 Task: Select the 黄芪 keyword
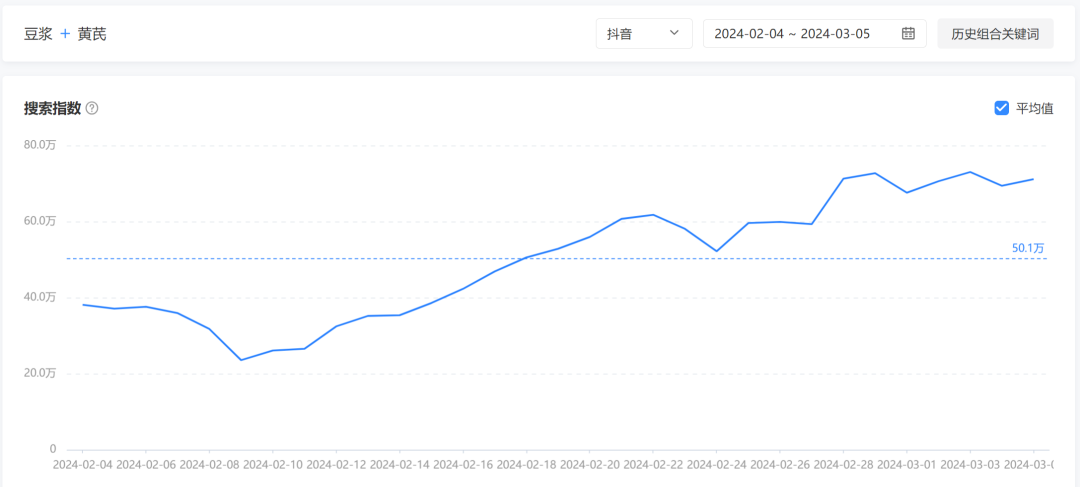click(x=92, y=34)
